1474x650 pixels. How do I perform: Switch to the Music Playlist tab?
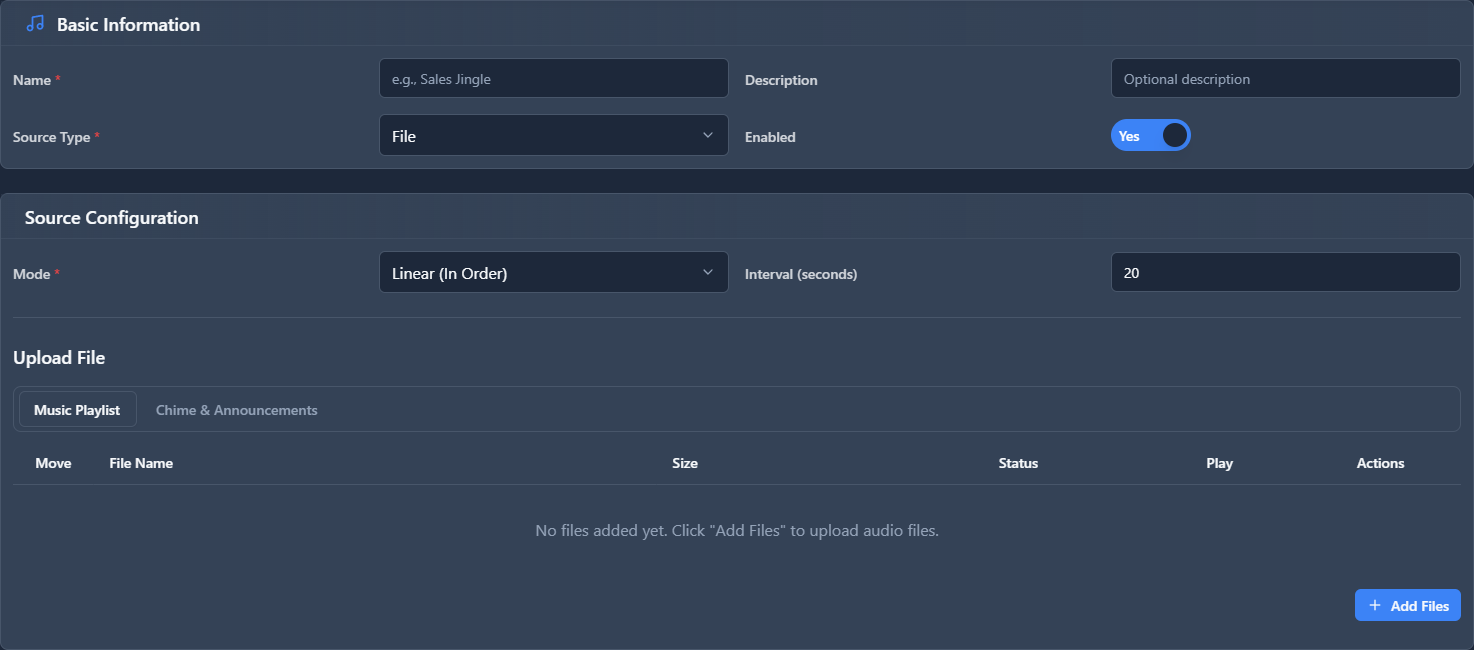(x=77, y=410)
